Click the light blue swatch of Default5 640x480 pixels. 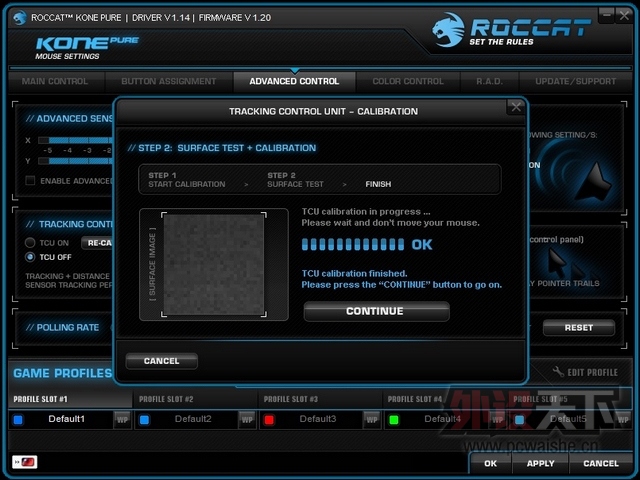(x=519, y=420)
